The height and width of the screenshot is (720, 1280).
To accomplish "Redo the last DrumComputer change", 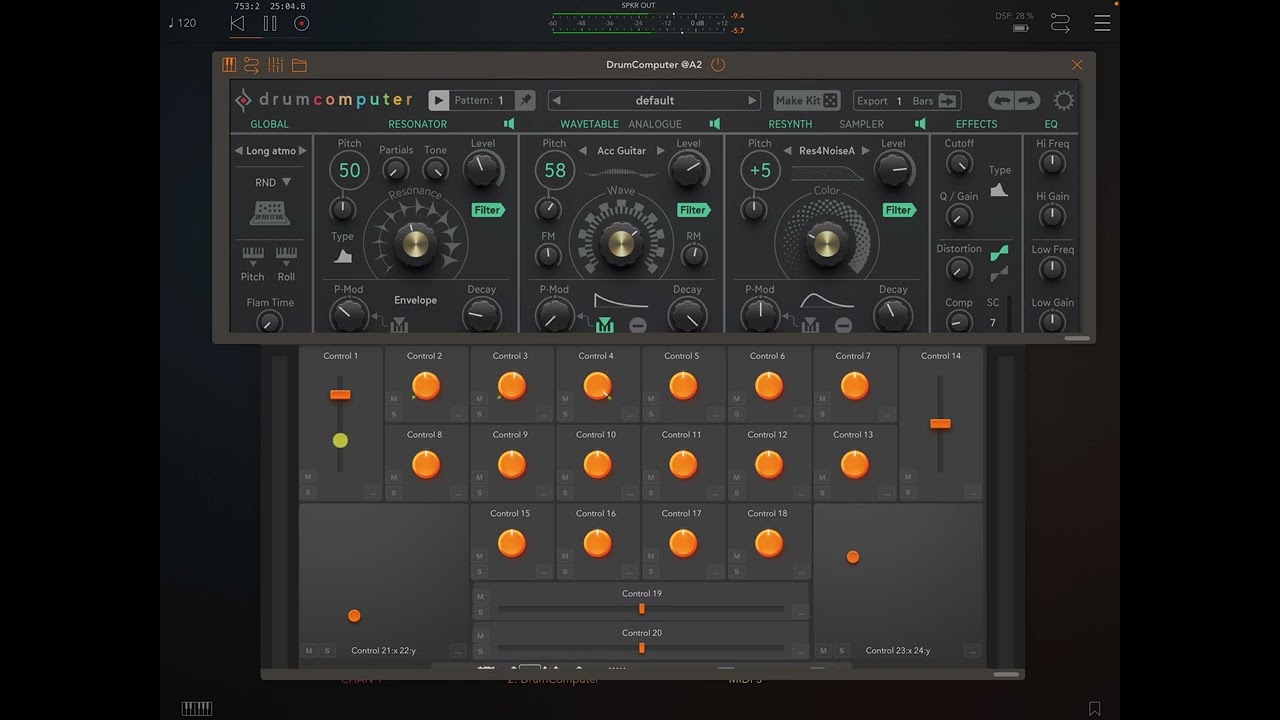I will pos(1027,100).
